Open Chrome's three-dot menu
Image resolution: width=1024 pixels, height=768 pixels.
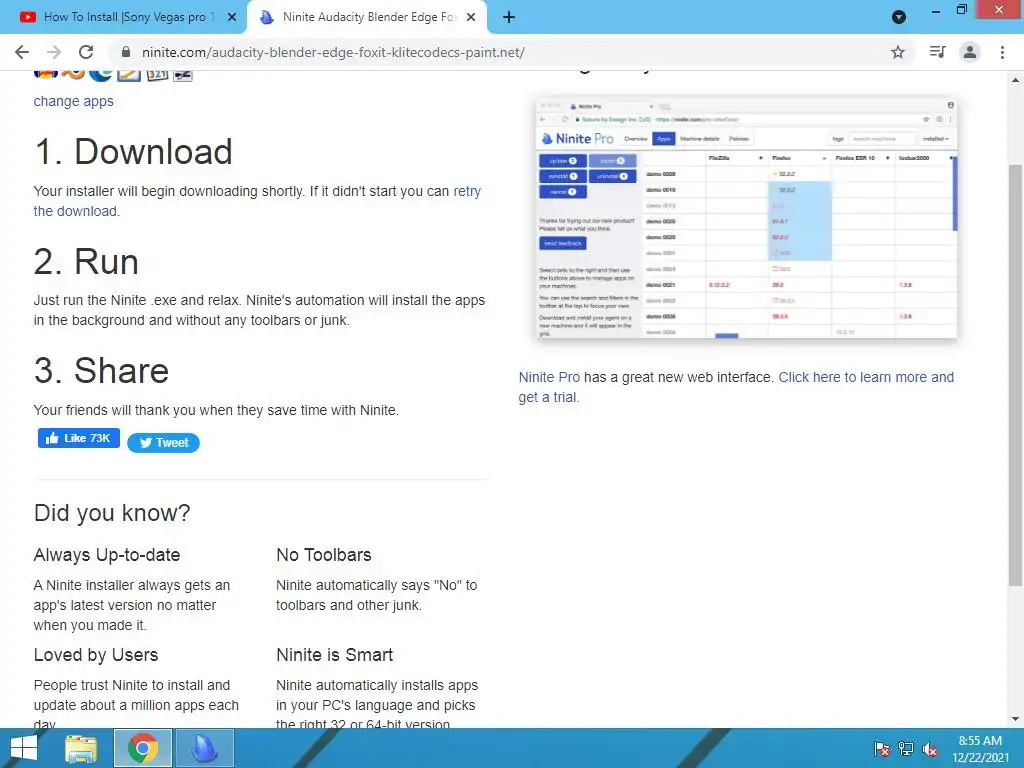coord(1002,52)
